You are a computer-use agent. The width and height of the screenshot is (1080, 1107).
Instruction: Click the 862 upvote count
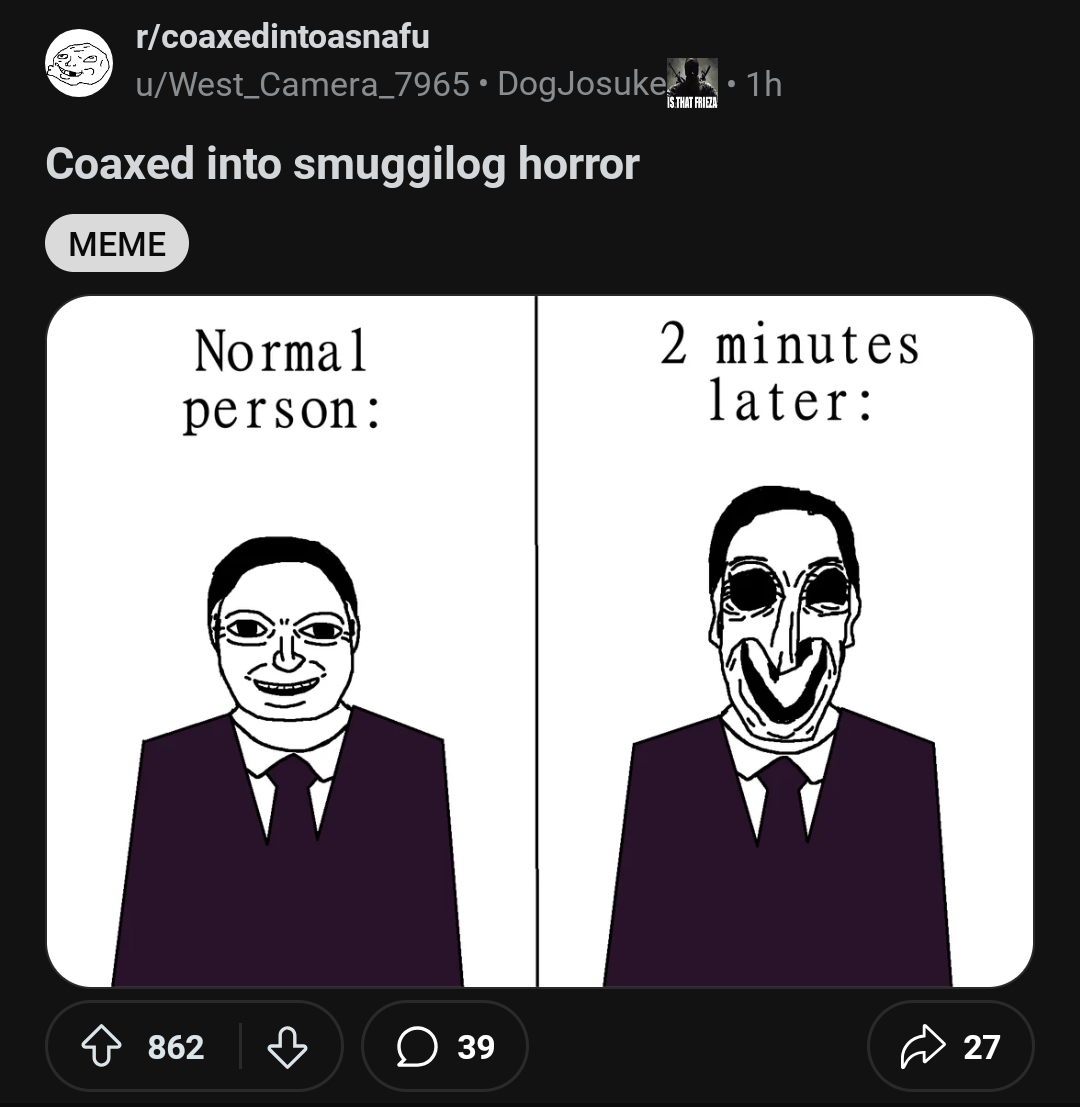click(x=176, y=1046)
